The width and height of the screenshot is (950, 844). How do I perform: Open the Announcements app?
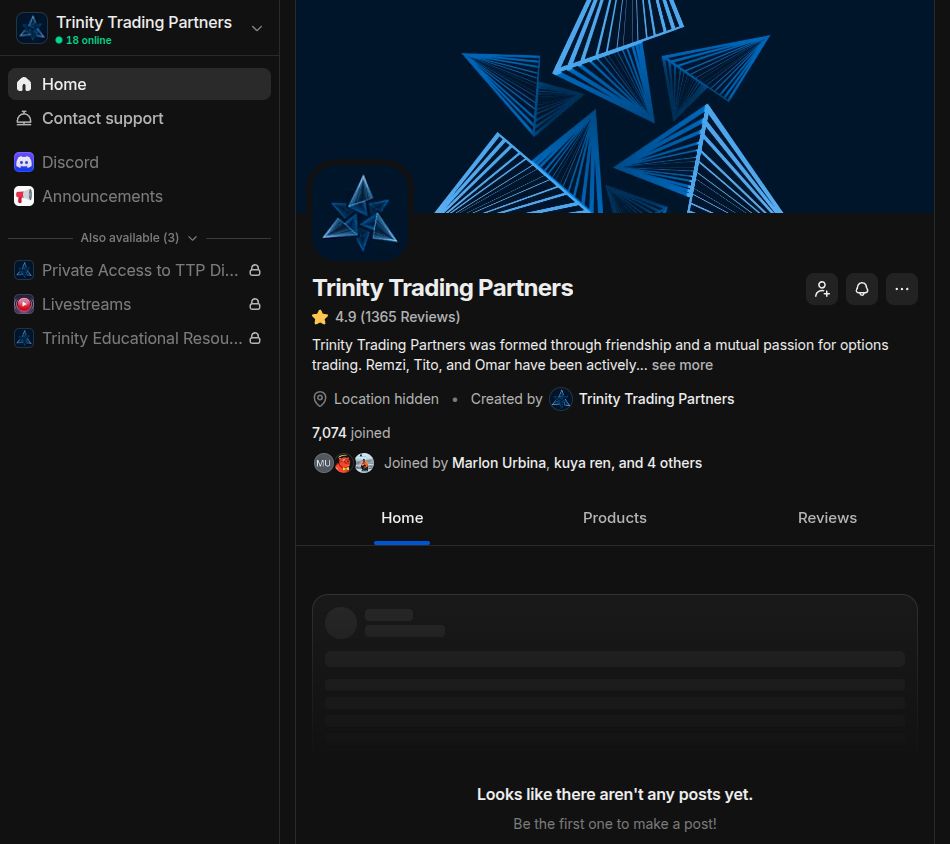(x=139, y=196)
